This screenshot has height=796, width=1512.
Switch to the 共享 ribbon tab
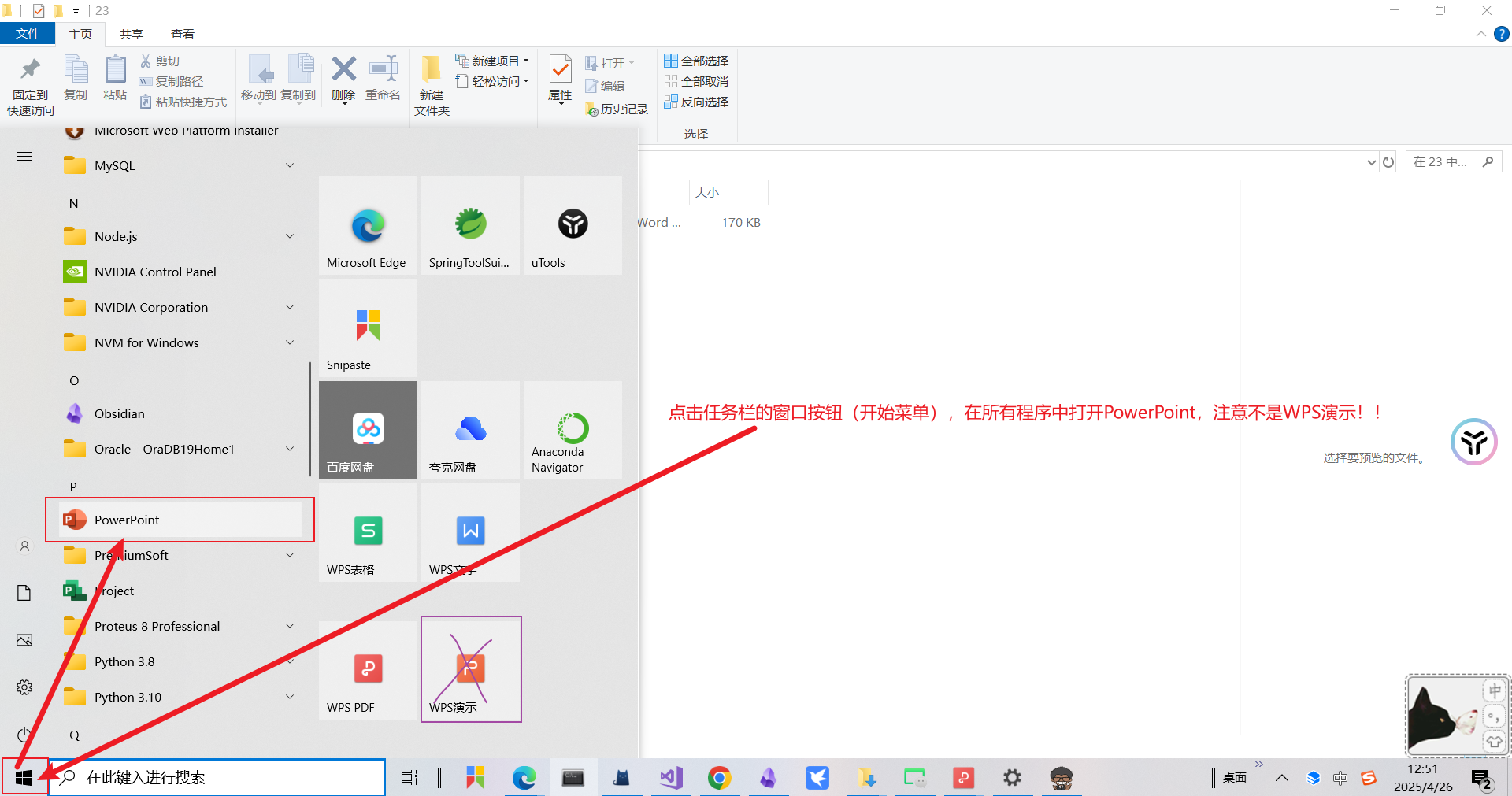[132, 34]
